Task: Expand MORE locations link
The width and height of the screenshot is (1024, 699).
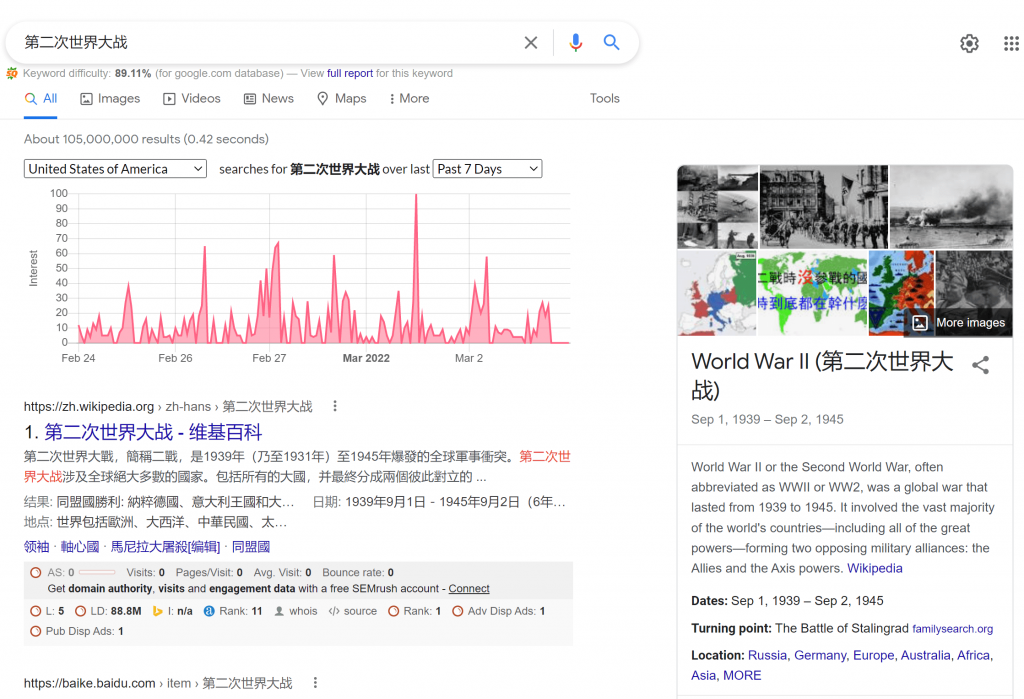Action: (x=742, y=675)
